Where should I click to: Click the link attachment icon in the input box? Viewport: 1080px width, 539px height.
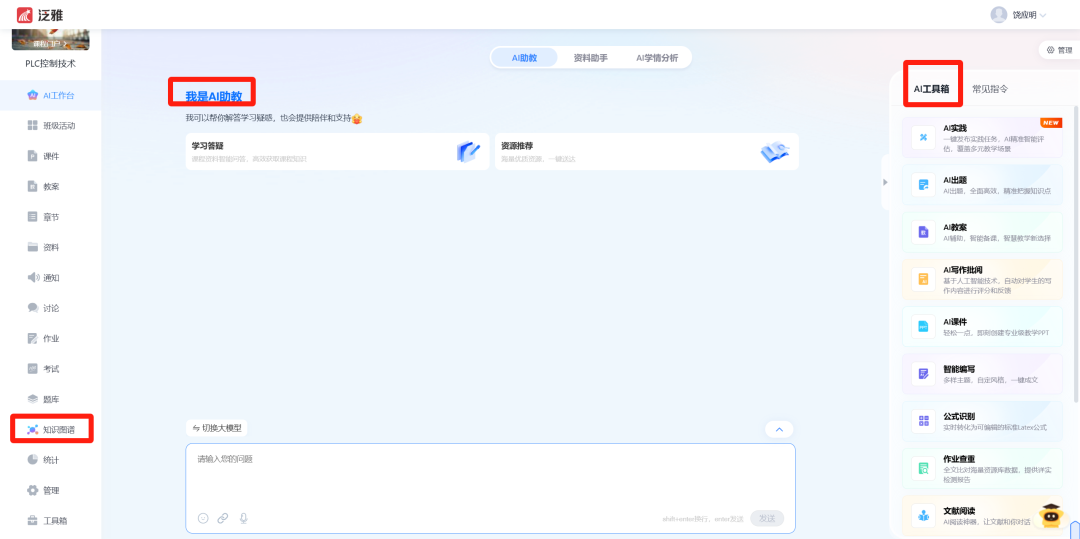[223, 518]
